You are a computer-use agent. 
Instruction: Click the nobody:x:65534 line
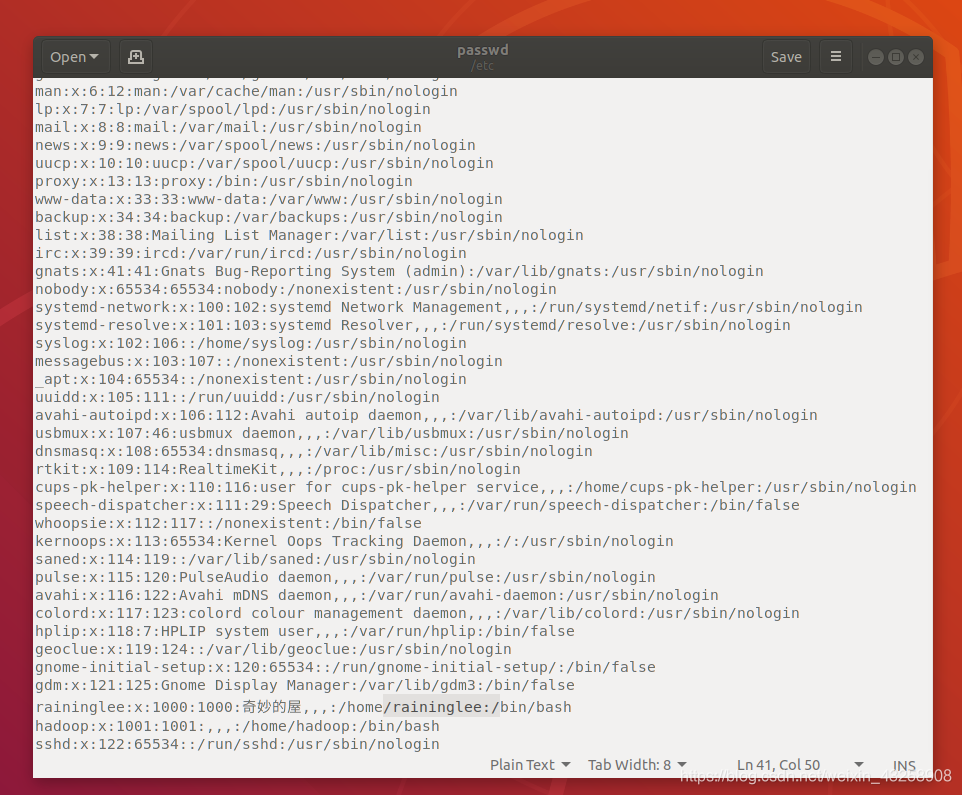click(296, 290)
